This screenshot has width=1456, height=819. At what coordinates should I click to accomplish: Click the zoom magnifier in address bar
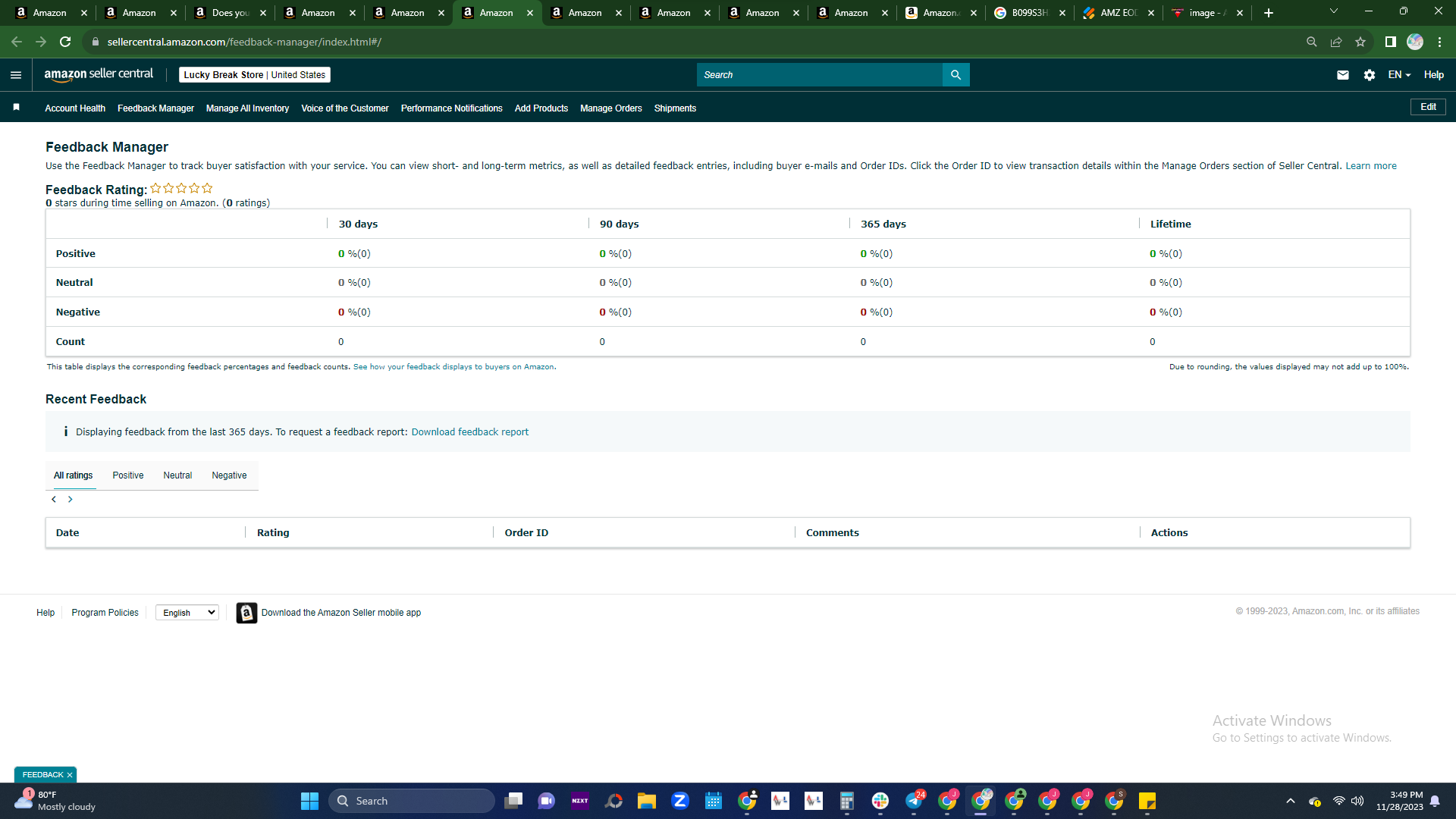tap(1312, 42)
